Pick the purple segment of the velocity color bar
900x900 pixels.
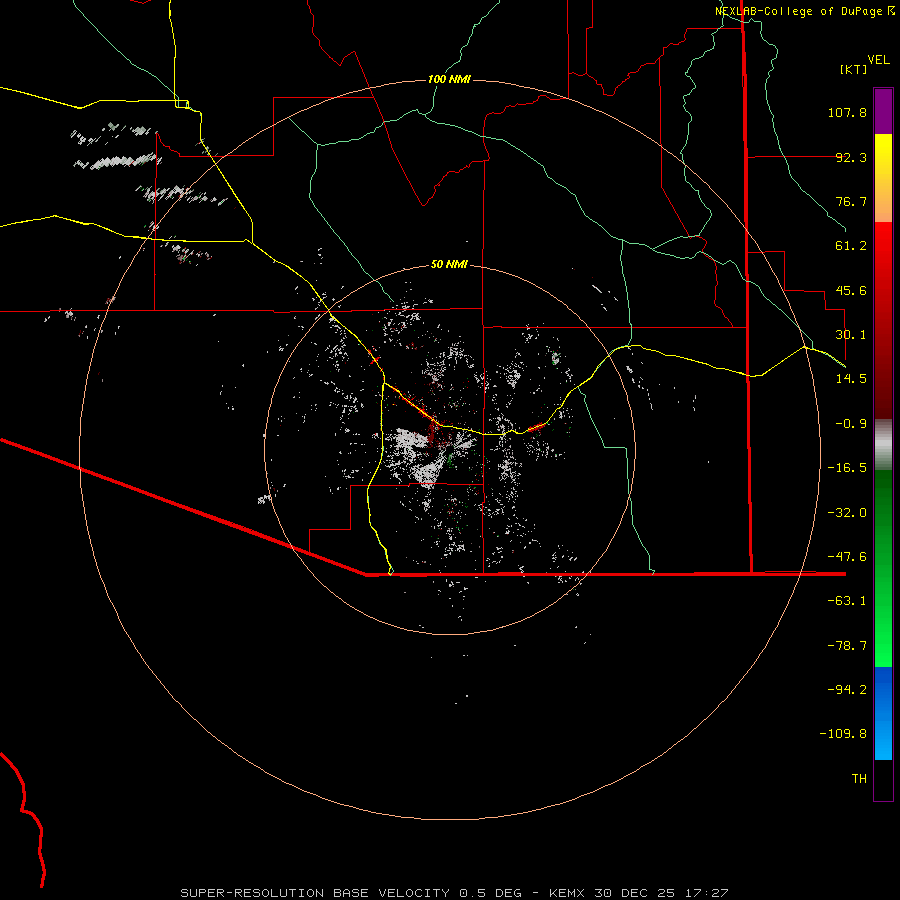point(883,111)
